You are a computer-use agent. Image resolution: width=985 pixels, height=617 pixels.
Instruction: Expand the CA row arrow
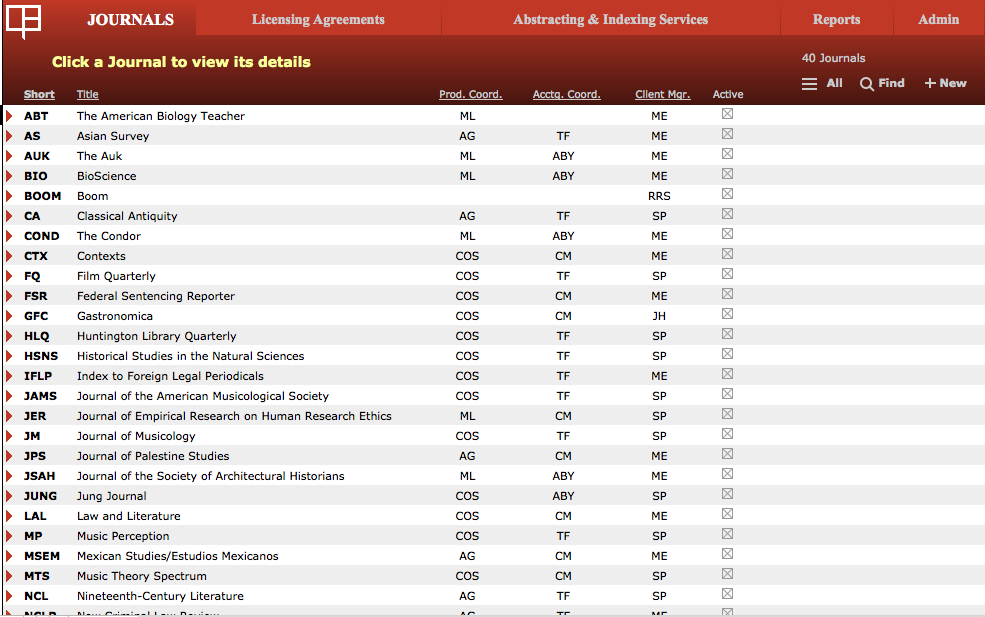point(9,216)
